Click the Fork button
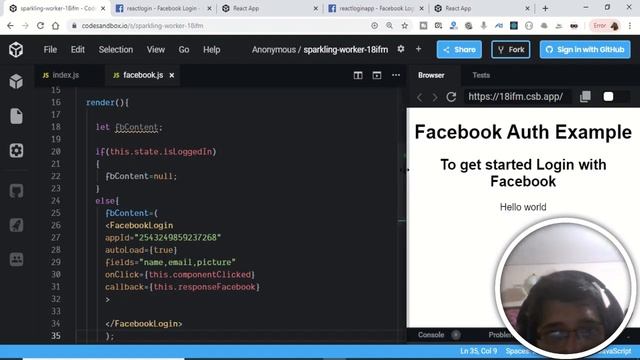The height and width of the screenshot is (360, 640). pos(511,49)
